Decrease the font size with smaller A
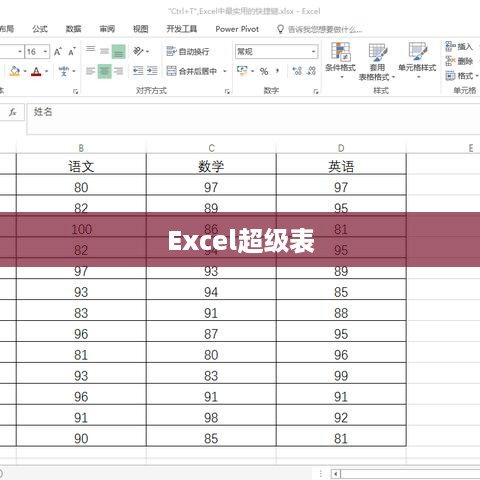This screenshot has width=480, height=480. (x=72, y=52)
